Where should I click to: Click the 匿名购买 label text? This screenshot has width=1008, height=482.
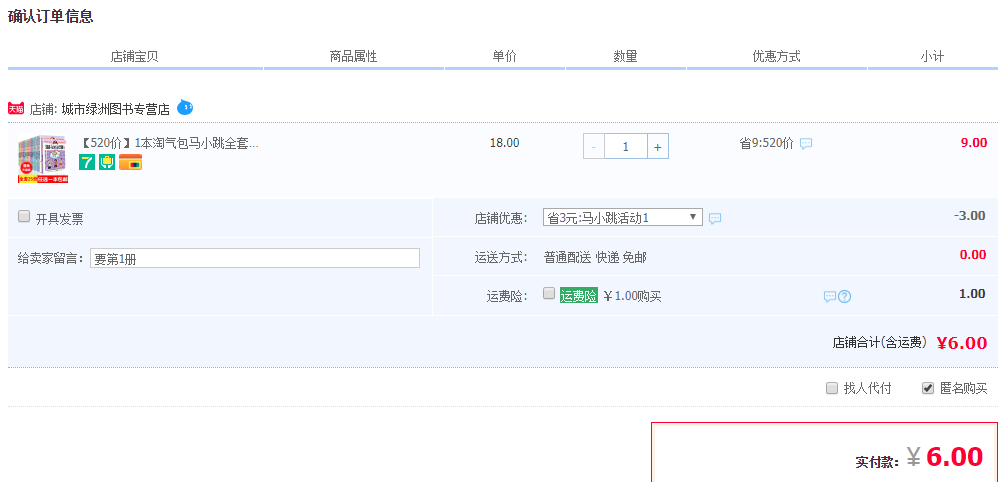pyautogui.click(x=964, y=388)
